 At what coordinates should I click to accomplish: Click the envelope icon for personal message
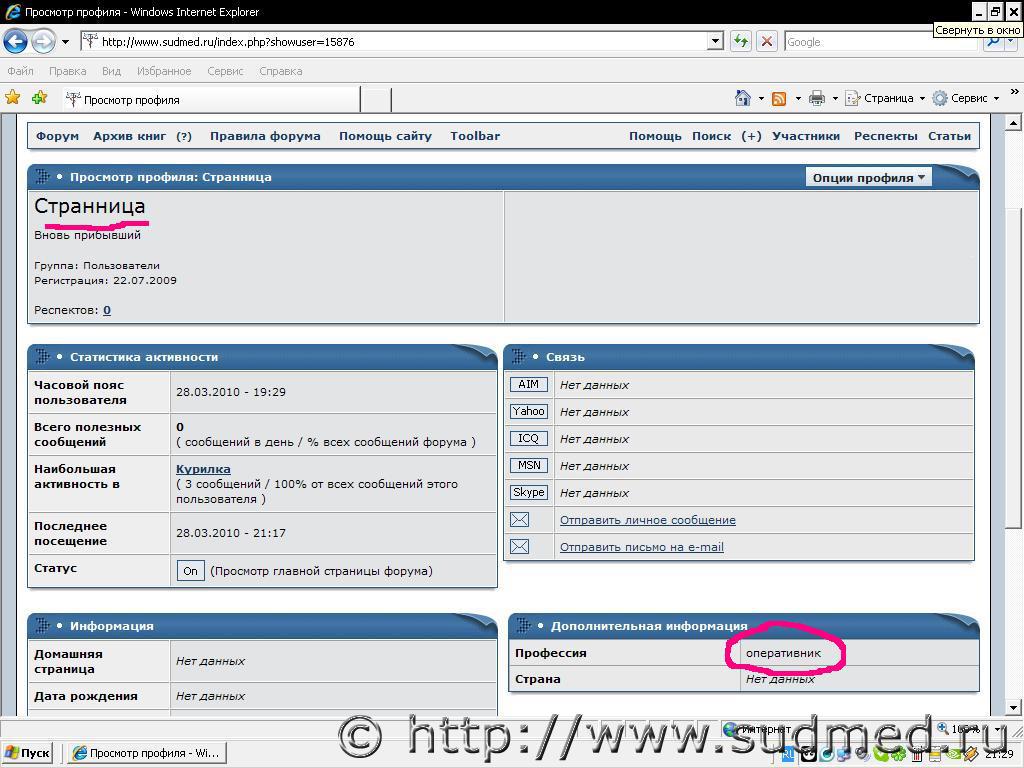[x=520, y=520]
